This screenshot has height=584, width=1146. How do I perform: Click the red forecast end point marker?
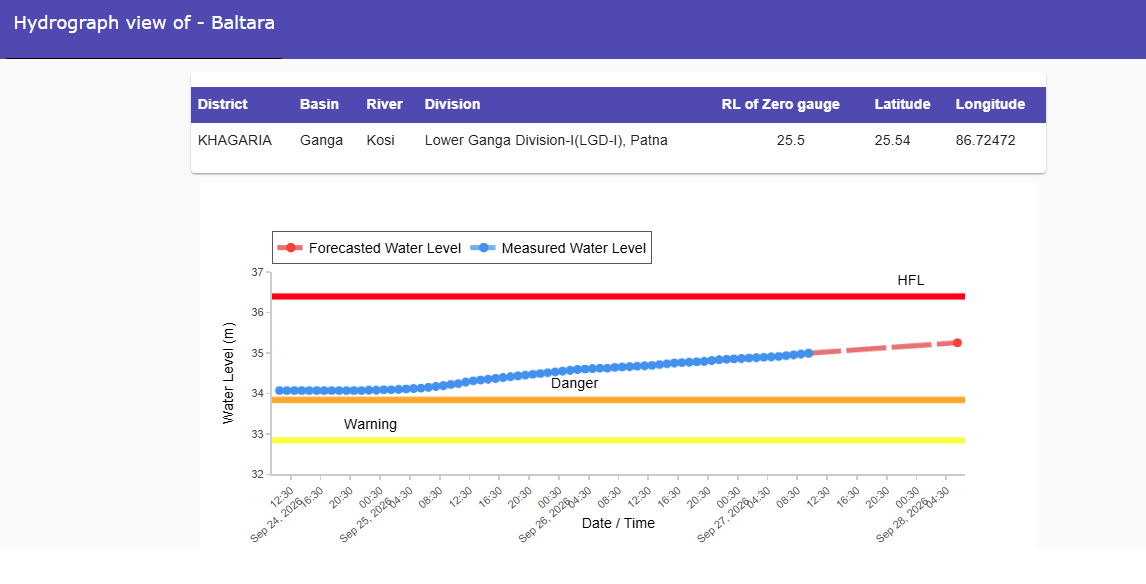point(957,342)
